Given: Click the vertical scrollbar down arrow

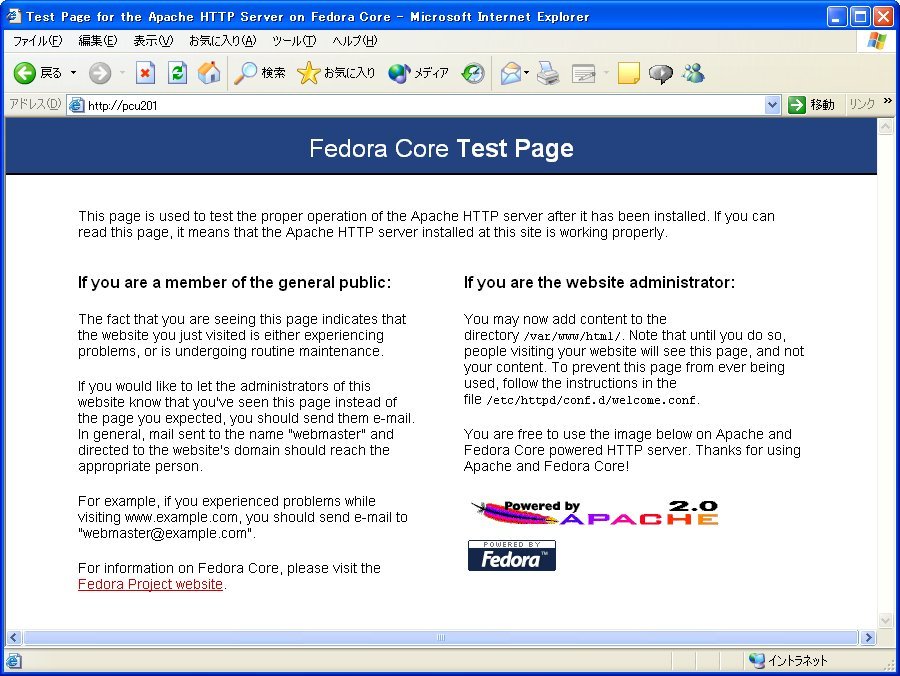Looking at the screenshot, I should click(886, 620).
